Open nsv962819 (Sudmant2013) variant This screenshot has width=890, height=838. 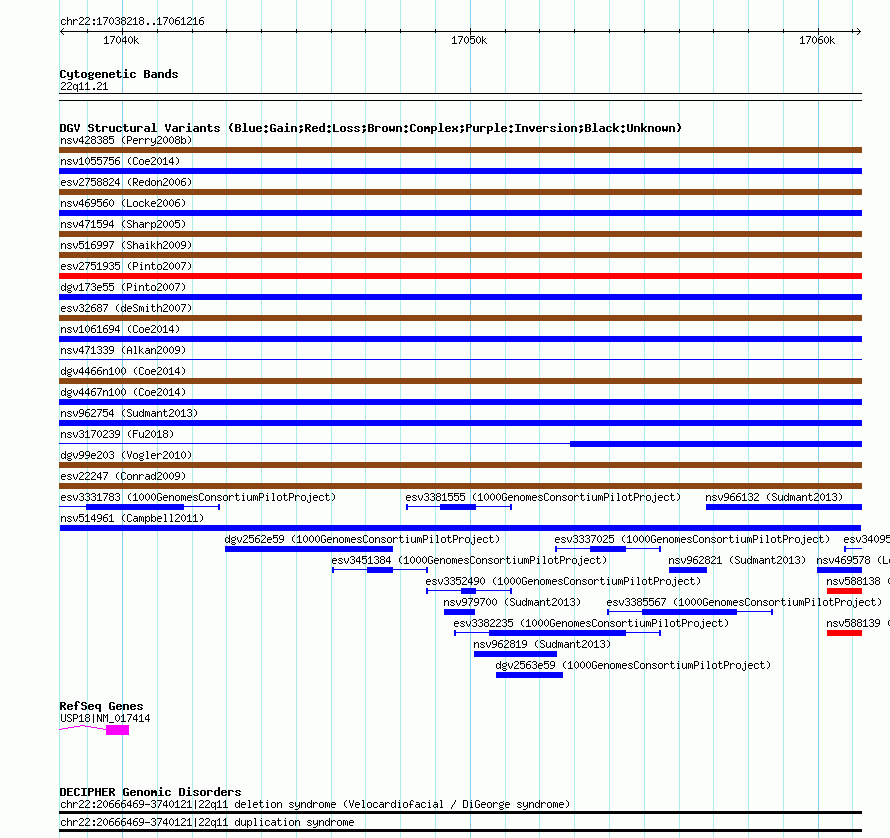point(542,644)
